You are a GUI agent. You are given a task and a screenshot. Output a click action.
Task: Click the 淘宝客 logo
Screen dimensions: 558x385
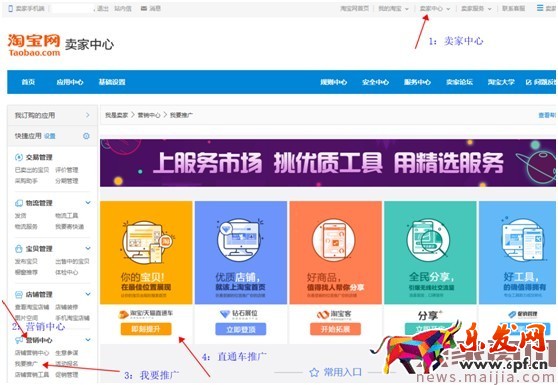334,314
